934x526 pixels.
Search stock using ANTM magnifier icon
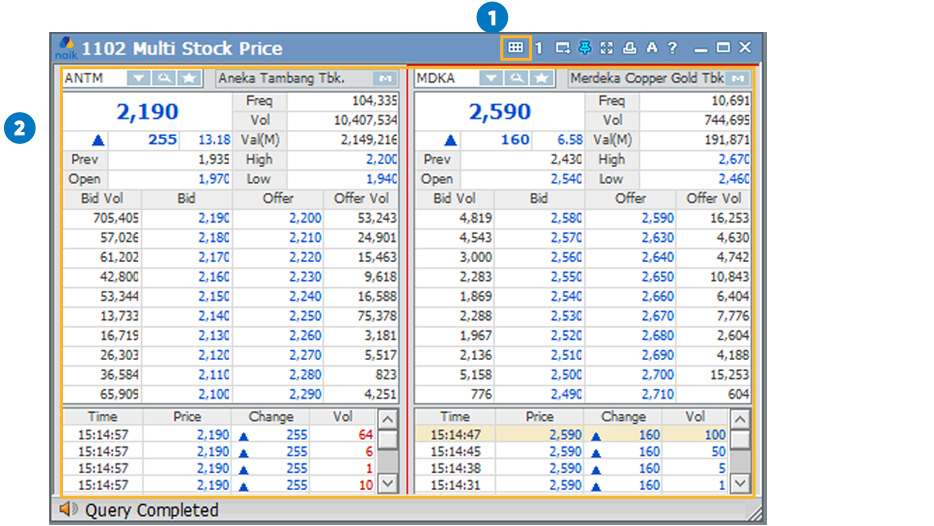click(x=164, y=78)
